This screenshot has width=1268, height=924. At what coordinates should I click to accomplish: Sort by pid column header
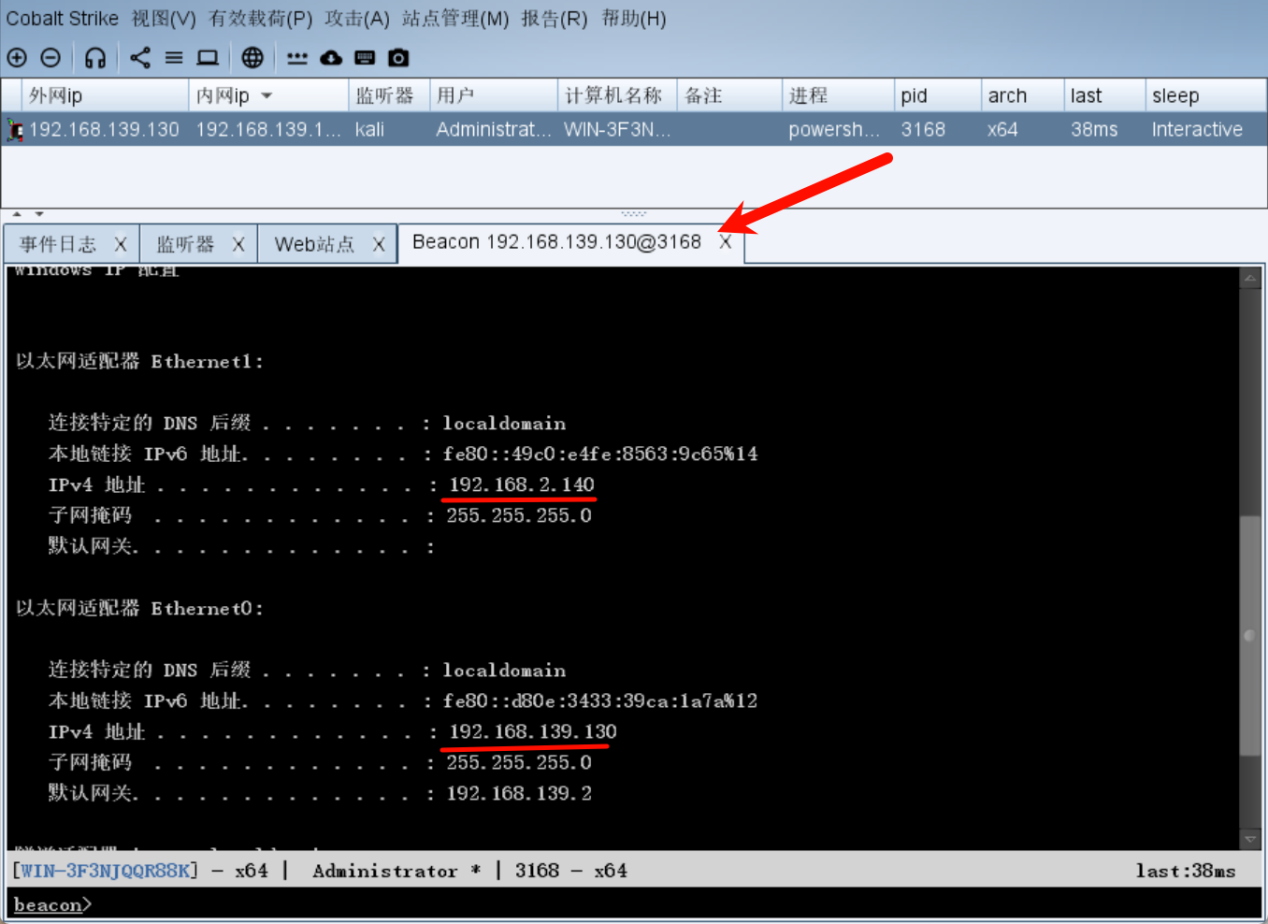(x=937, y=96)
